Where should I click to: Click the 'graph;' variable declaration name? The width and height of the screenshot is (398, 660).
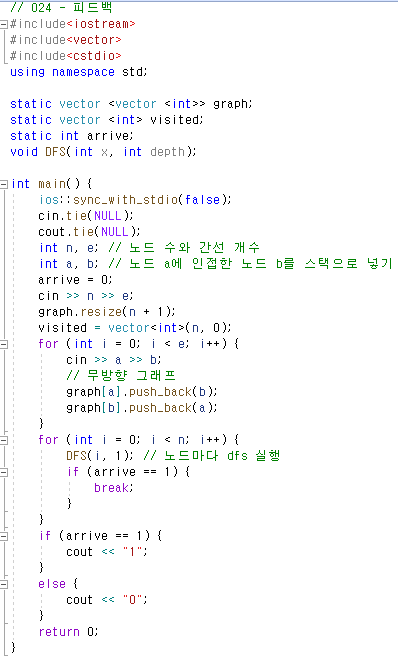232,104
